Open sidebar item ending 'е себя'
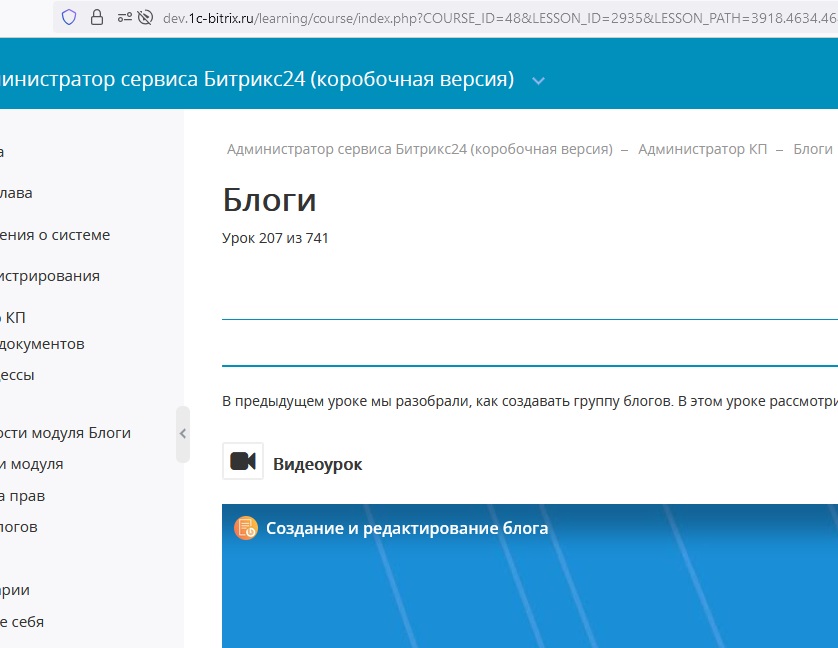Viewport: 838px width, 648px height. (22, 622)
